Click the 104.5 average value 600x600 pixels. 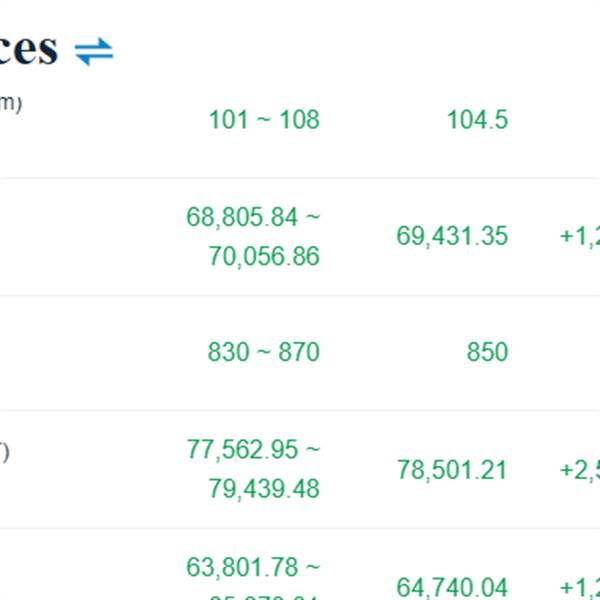tap(477, 120)
